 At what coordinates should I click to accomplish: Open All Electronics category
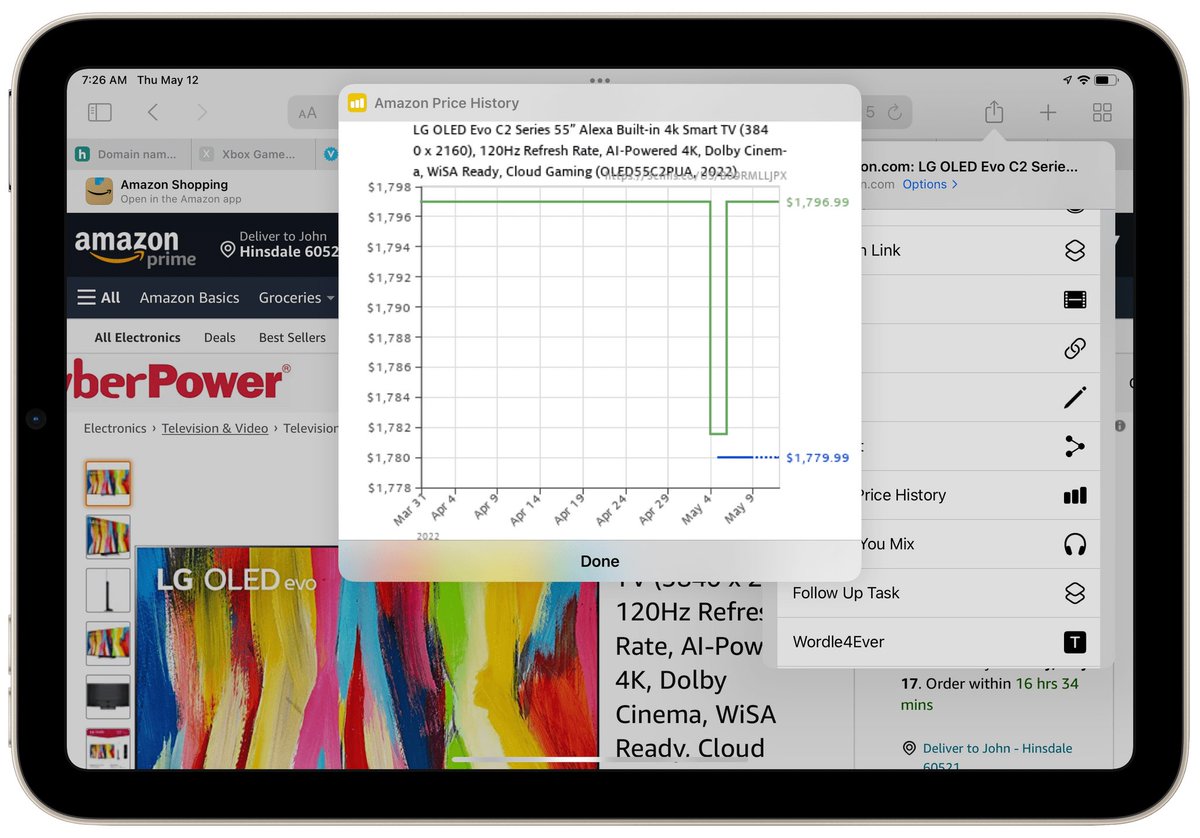tap(138, 338)
